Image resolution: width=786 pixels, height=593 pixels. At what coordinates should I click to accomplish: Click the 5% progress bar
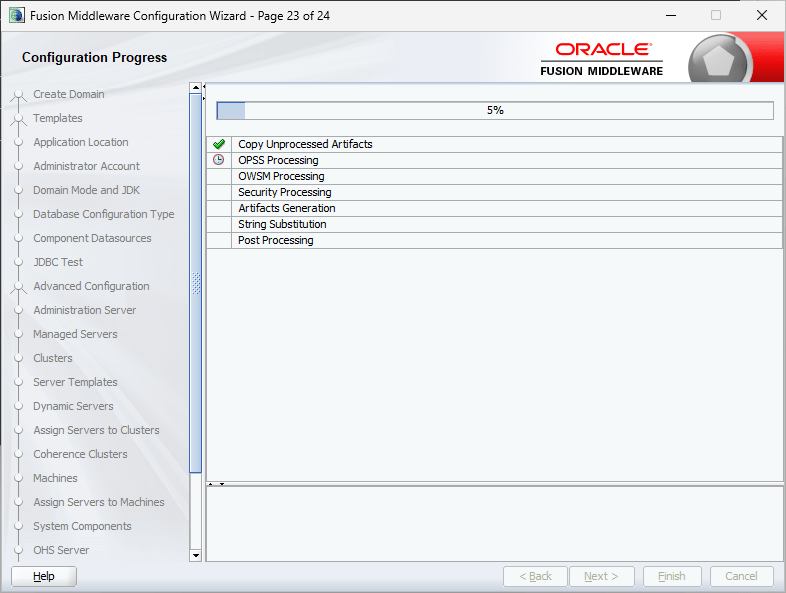pos(495,111)
